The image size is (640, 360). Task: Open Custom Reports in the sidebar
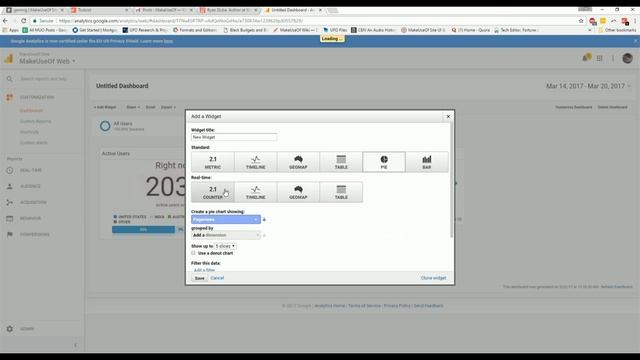[x=36, y=121]
